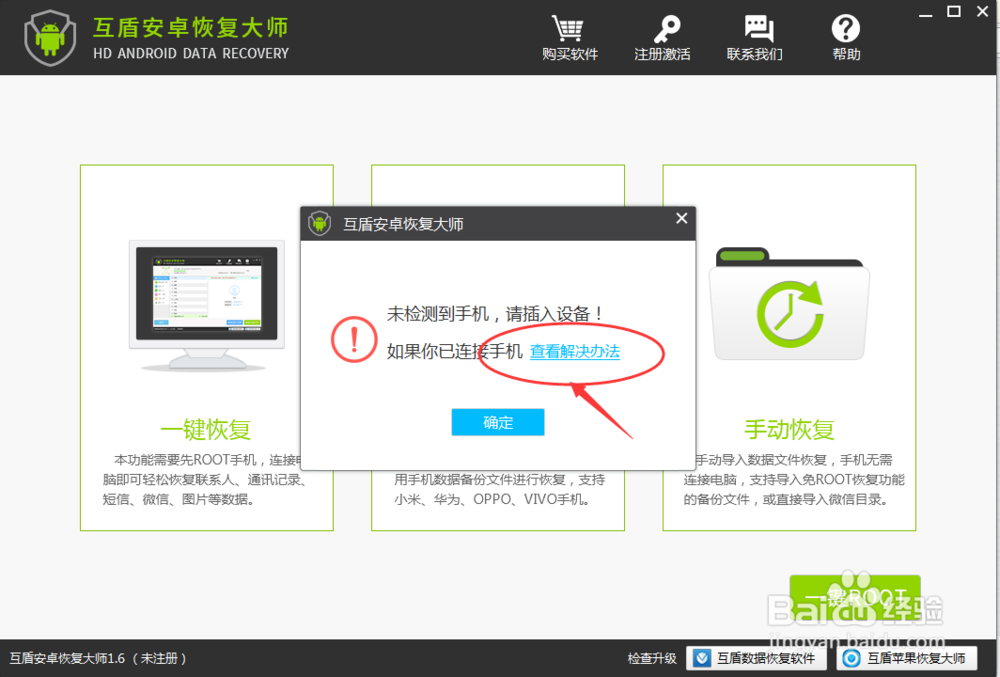Select the 手动恢复 heading
1000x677 pixels.
tap(789, 430)
